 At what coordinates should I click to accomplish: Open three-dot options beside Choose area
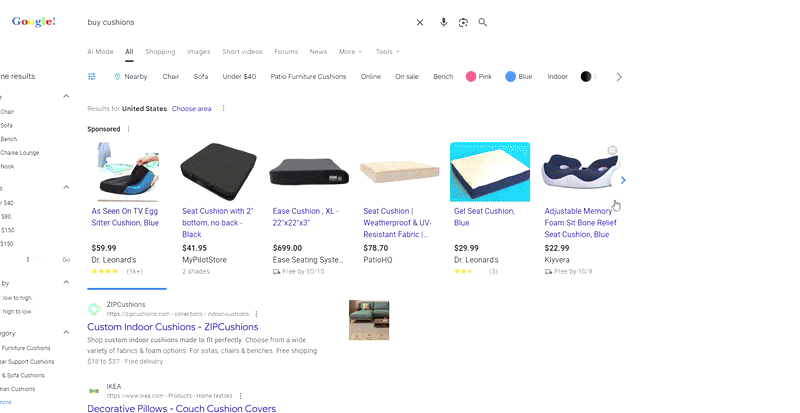223,109
